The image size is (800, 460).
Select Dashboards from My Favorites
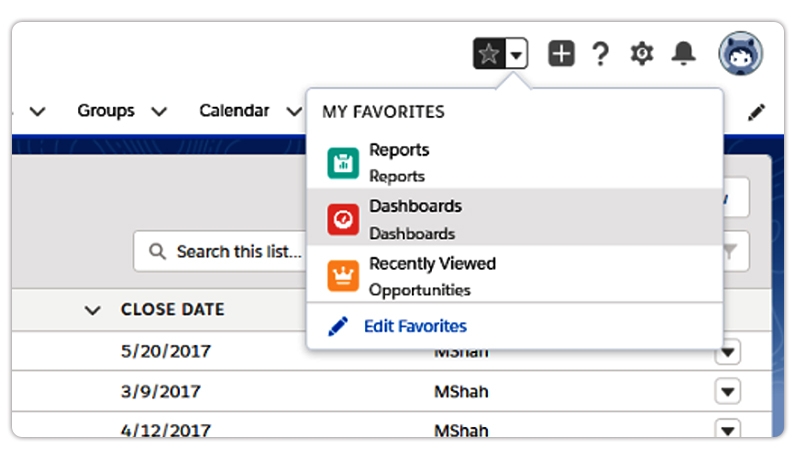click(415, 218)
